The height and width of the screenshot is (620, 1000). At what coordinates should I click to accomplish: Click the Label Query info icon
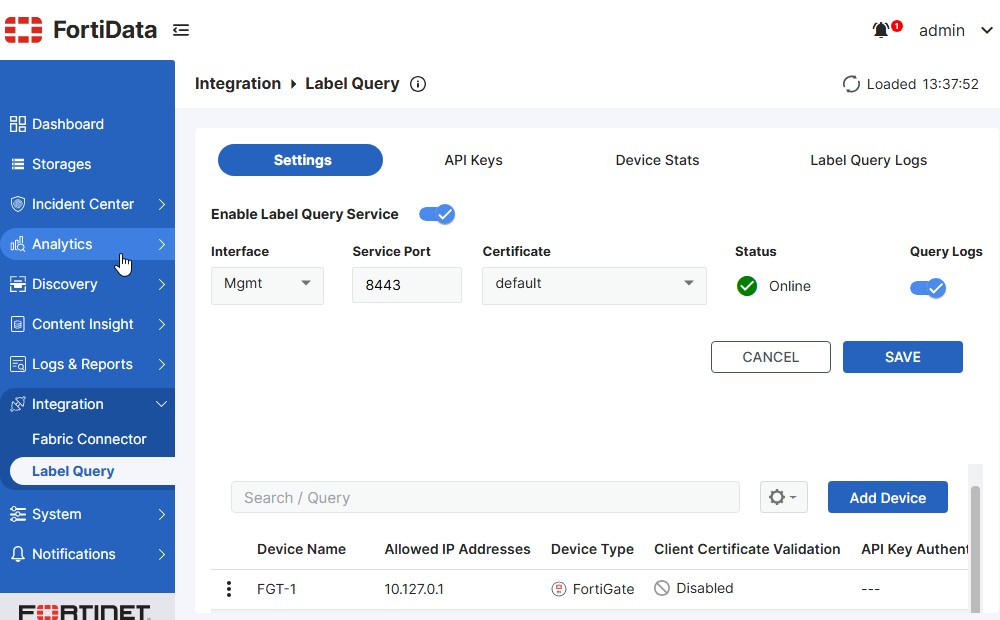pyautogui.click(x=418, y=84)
